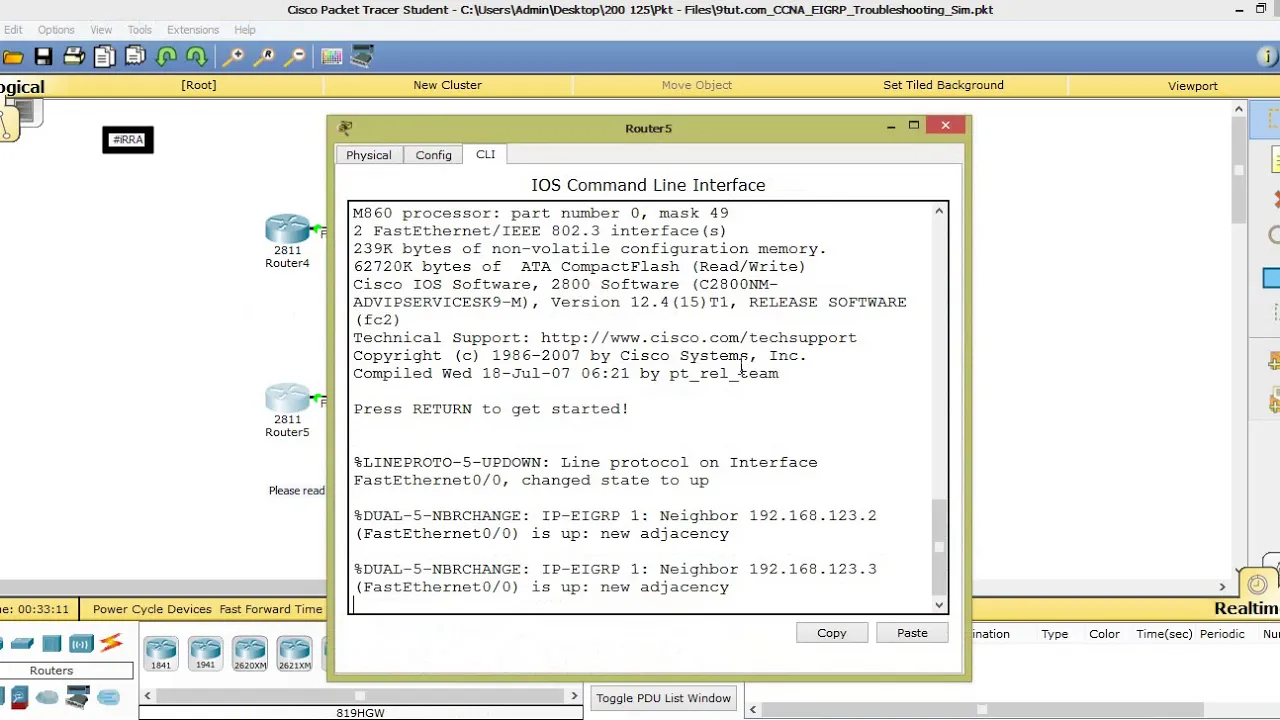
Task: Click the Paste button in Router5 window
Action: [x=912, y=633]
